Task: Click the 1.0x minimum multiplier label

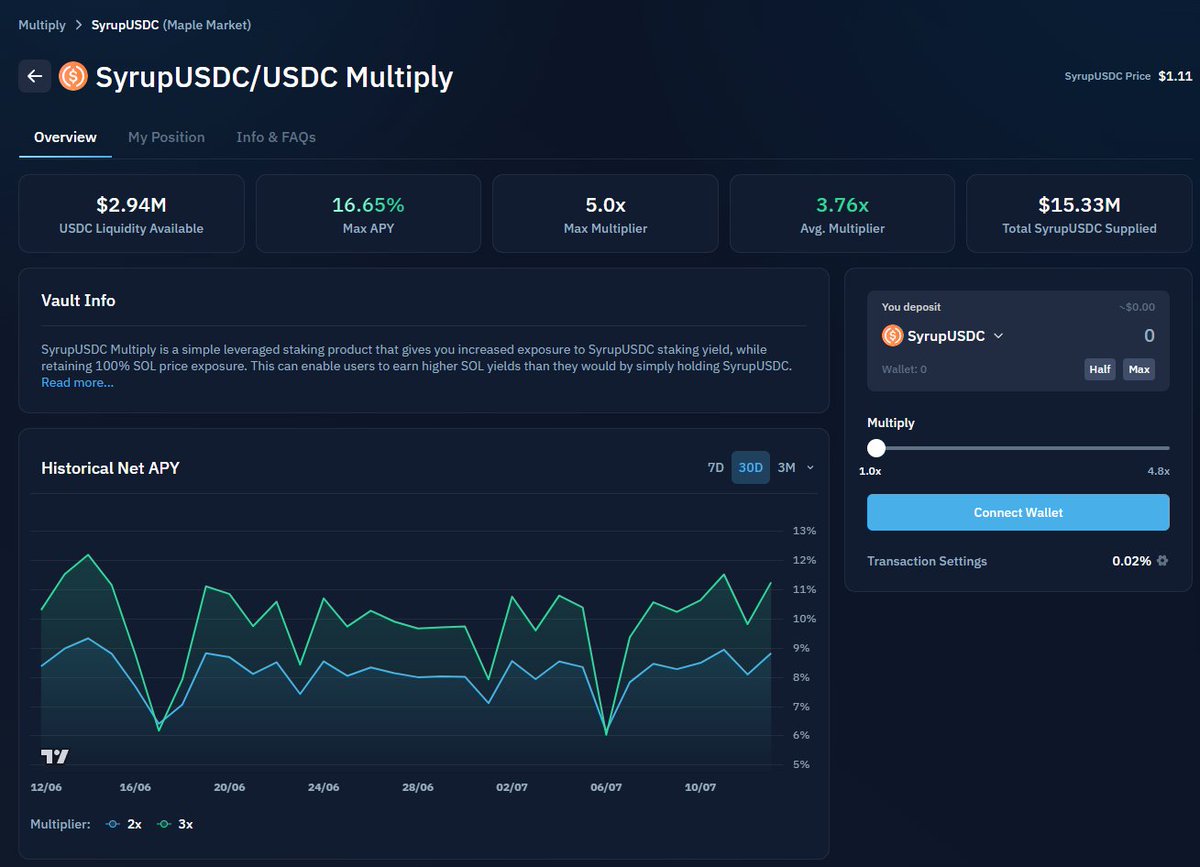Action: [x=870, y=471]
